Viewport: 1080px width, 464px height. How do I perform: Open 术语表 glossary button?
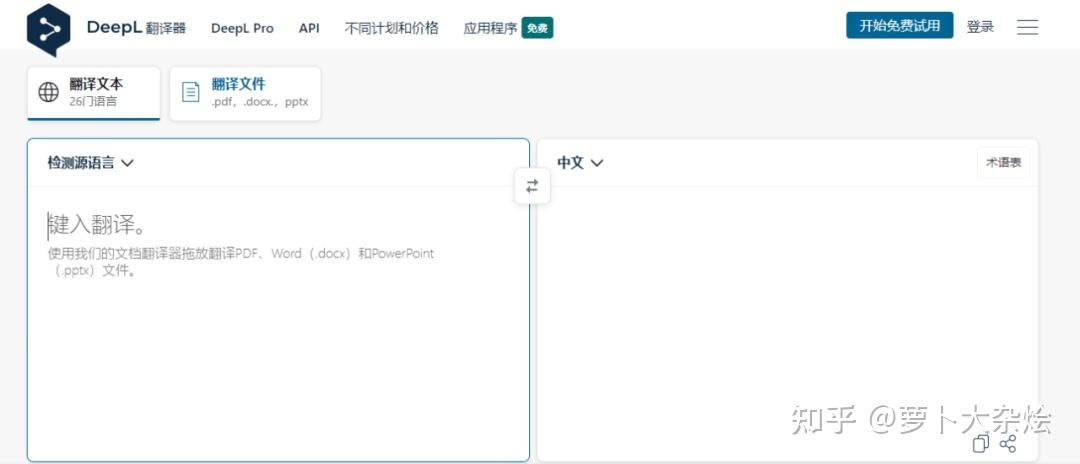pos(1004,162)
